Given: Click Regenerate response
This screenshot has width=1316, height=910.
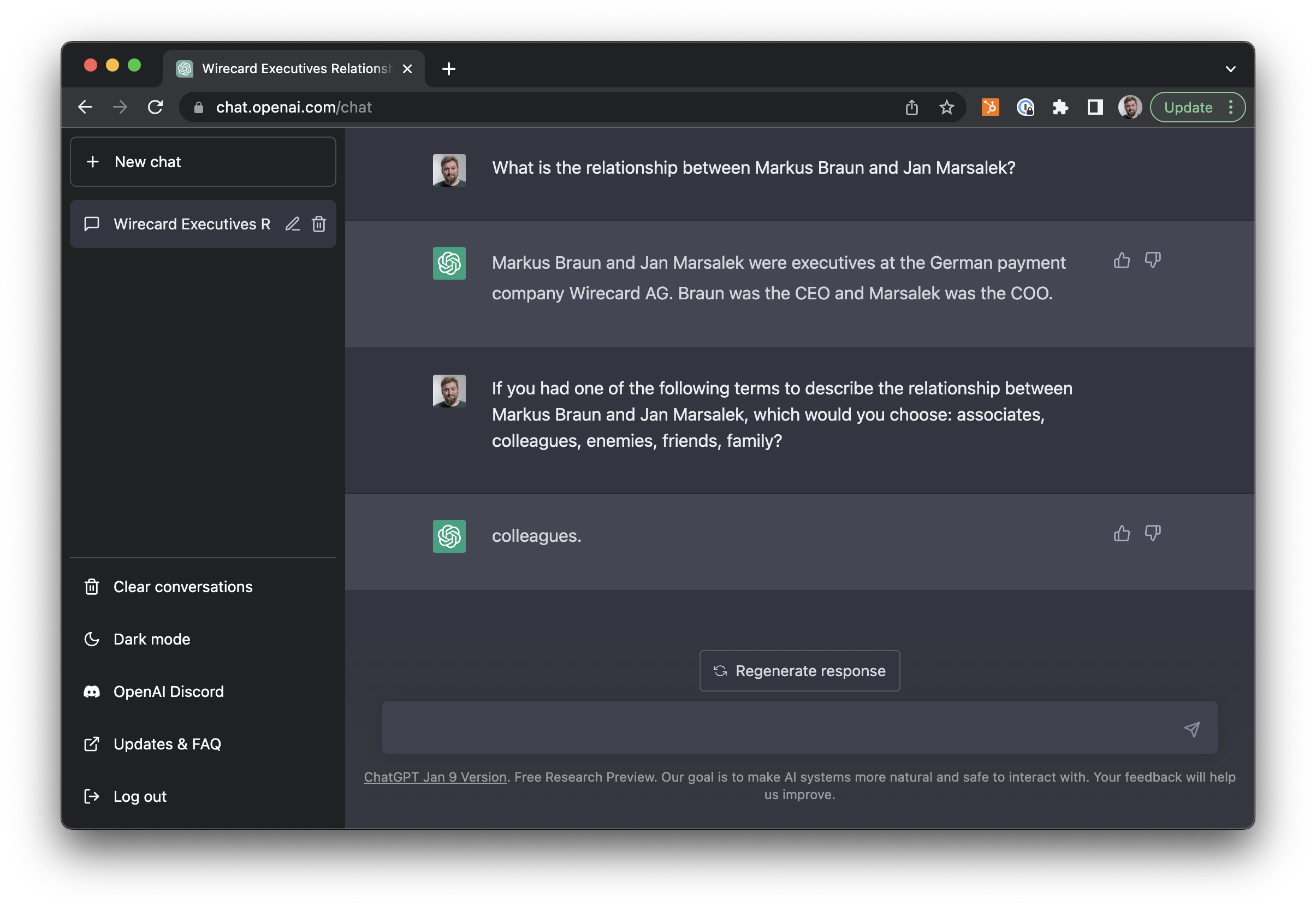Looking at the screenshot, I should coord(799,671).
